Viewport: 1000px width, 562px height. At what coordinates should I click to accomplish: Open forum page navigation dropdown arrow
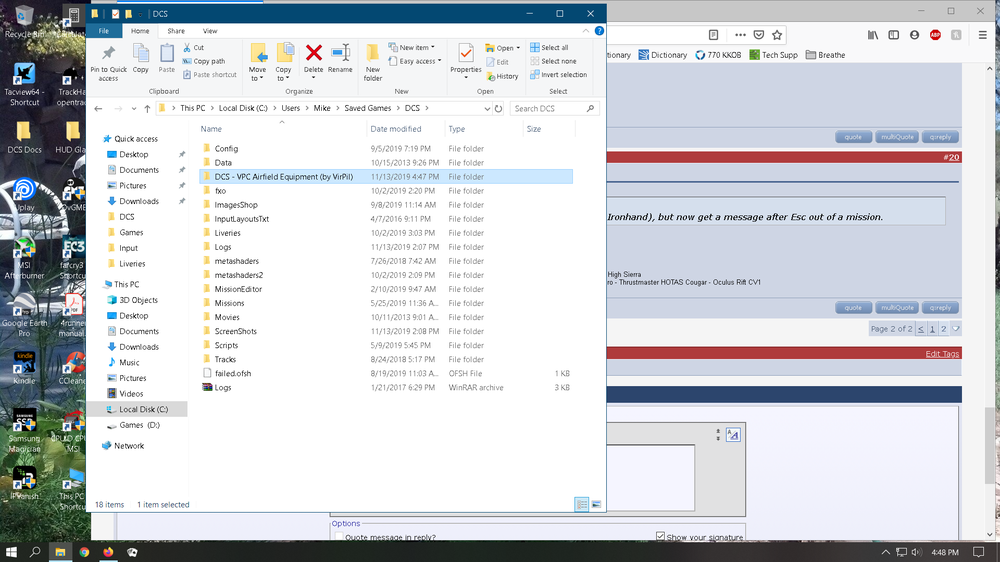(955, 329)
